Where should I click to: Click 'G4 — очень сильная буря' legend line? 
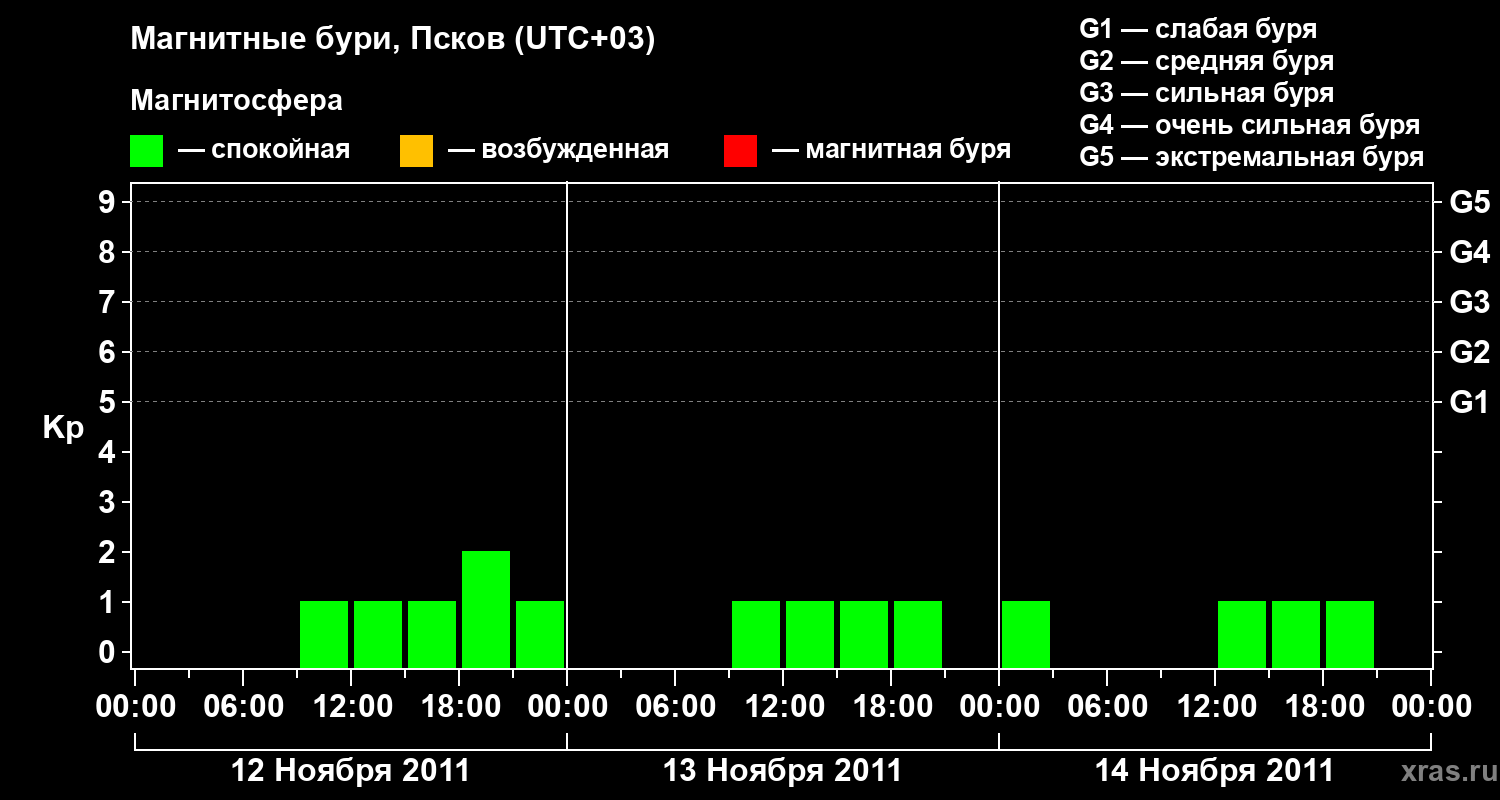[x=1250, y=125]
